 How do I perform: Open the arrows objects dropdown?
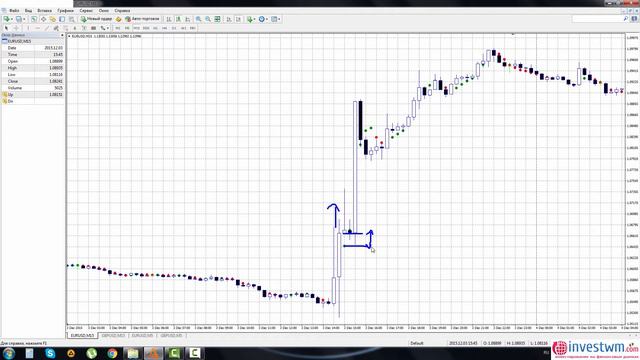104,28
